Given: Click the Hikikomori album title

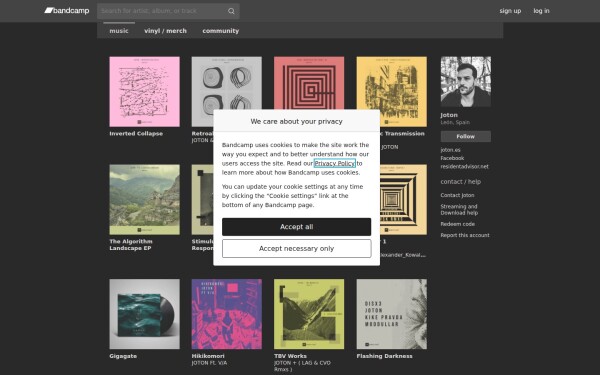Looking at the screenshot, I should 208,356.
